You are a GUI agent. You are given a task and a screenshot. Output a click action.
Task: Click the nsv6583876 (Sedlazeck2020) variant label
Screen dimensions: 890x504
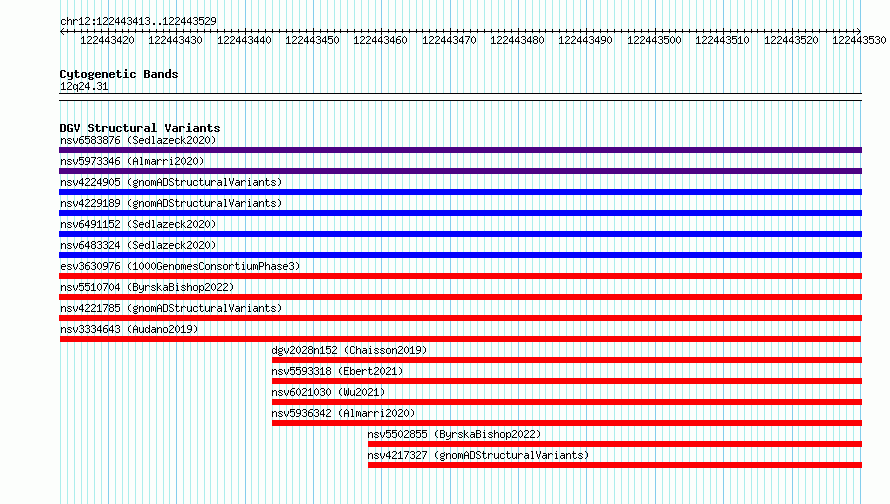click(x=138, y=140)
